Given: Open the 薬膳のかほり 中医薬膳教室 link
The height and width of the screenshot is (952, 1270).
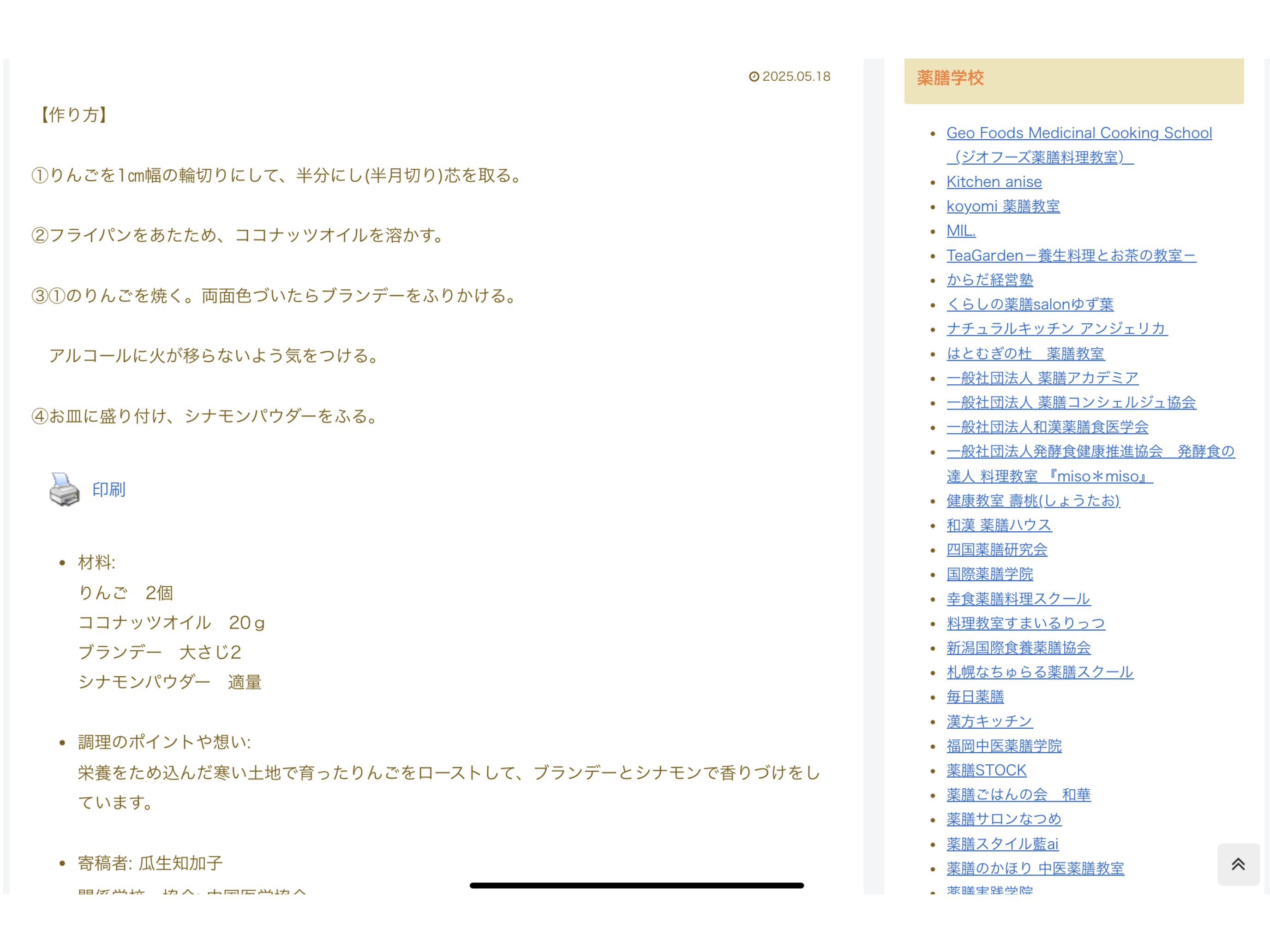Looking at the screenshot, I should point(1035,869).
